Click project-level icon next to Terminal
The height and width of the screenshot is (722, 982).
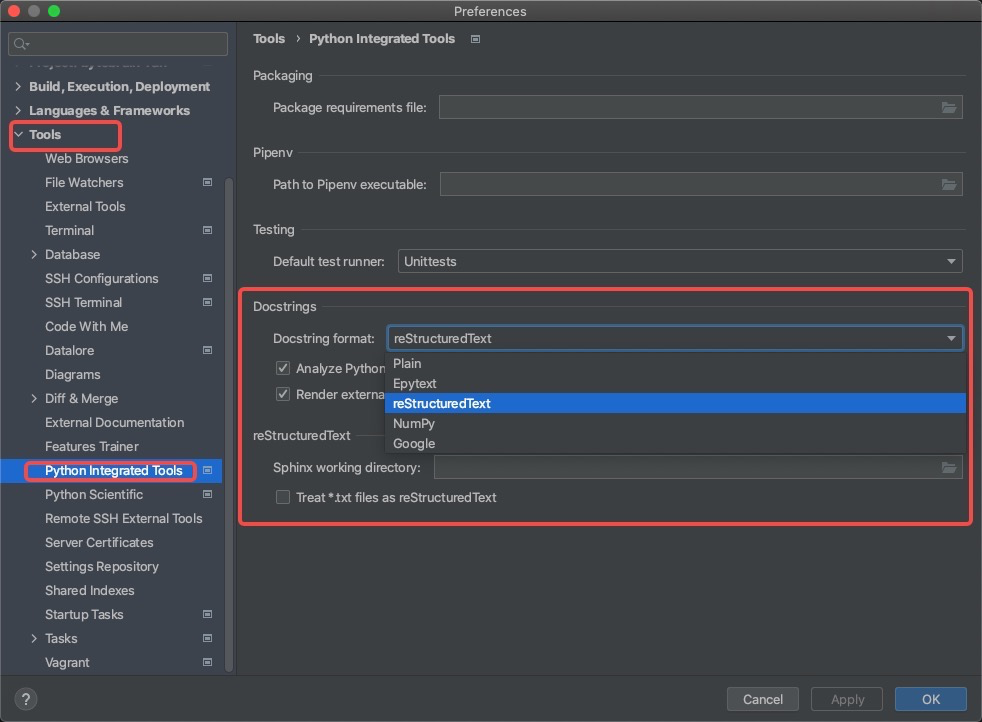point(207,230)
